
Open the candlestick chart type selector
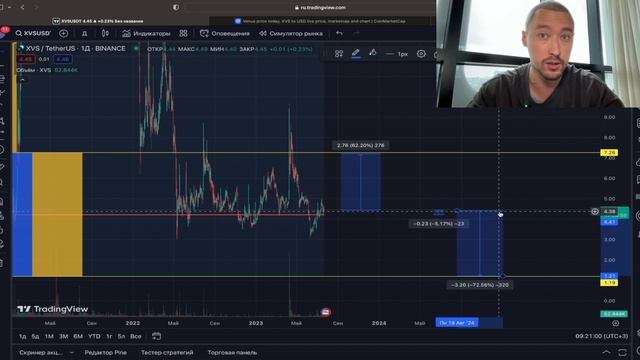point(105,33)
